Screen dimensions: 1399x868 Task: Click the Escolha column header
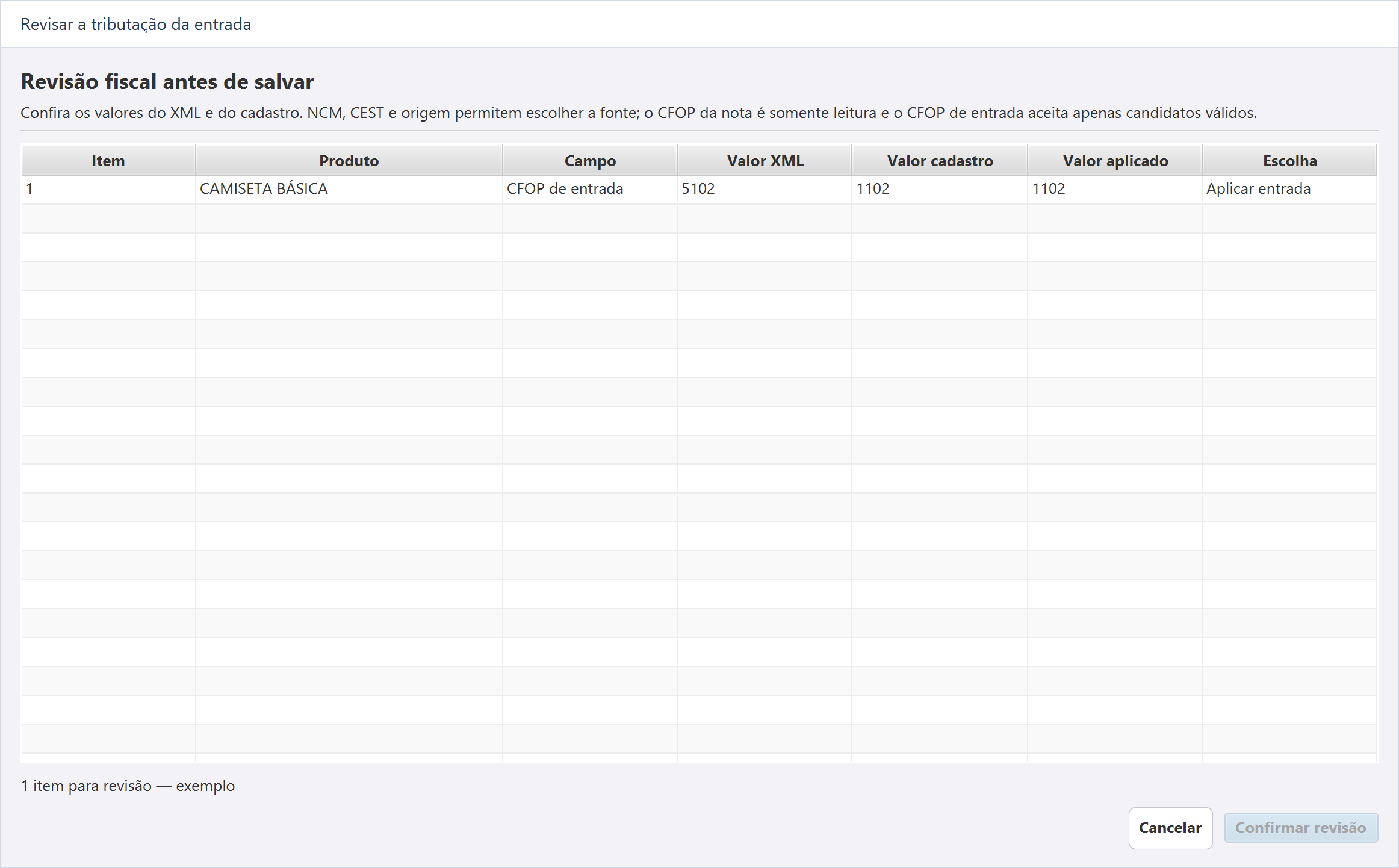(x=1289, y=161)
